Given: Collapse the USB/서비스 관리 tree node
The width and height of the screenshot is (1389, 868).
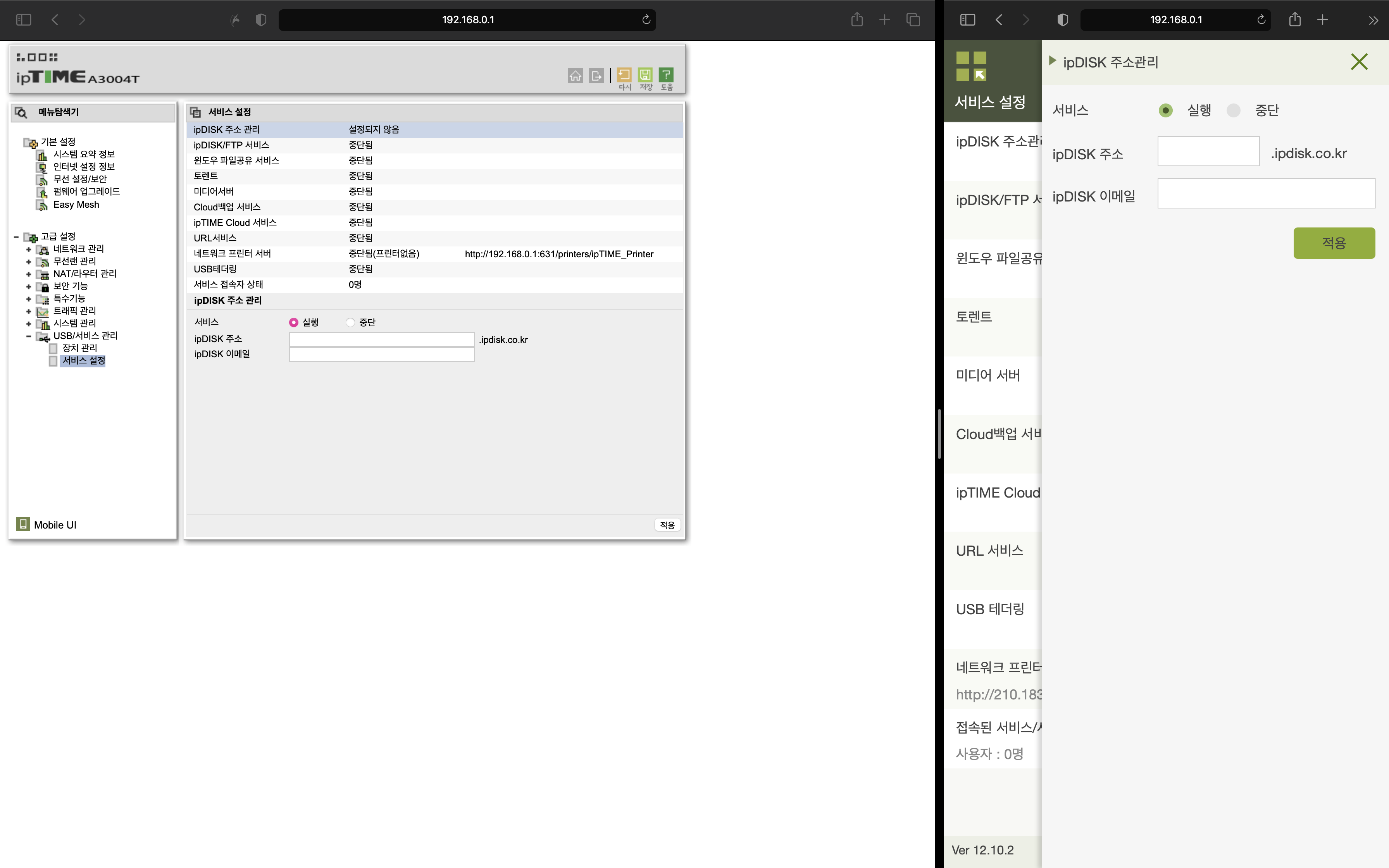Looking at the screenshot, I should point(29,336).
